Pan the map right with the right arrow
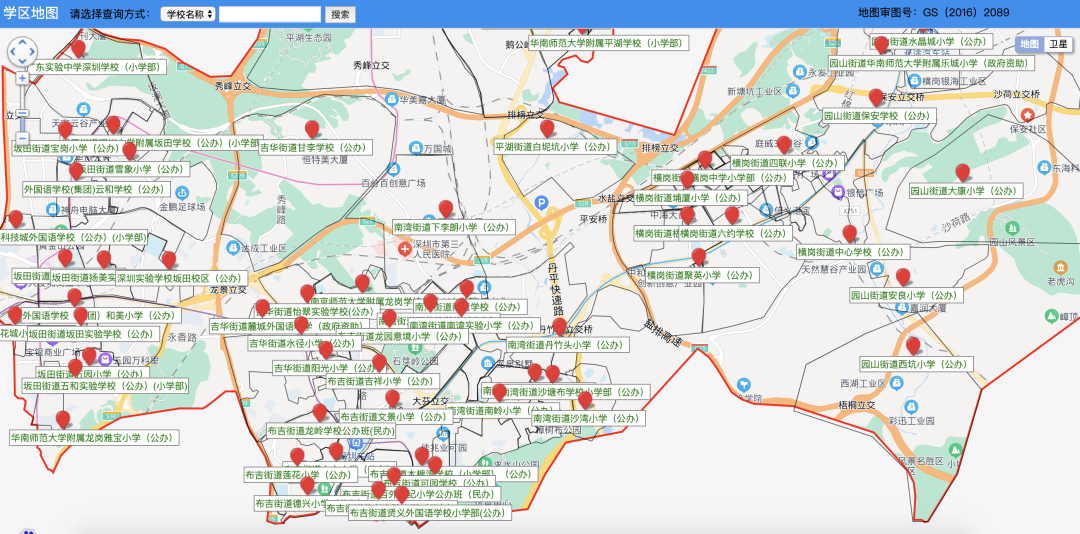 (x=32, y=52)
